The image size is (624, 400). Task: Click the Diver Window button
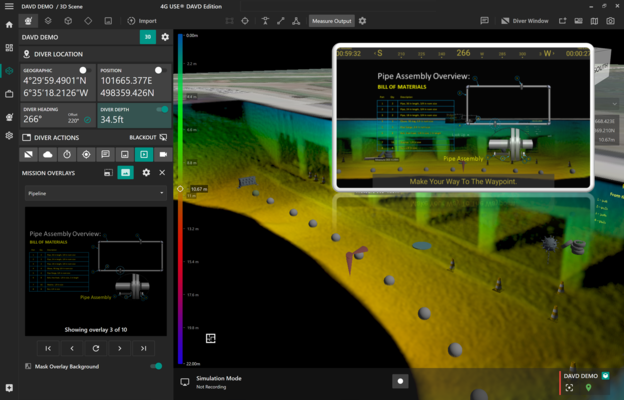(x=525, y=21)
